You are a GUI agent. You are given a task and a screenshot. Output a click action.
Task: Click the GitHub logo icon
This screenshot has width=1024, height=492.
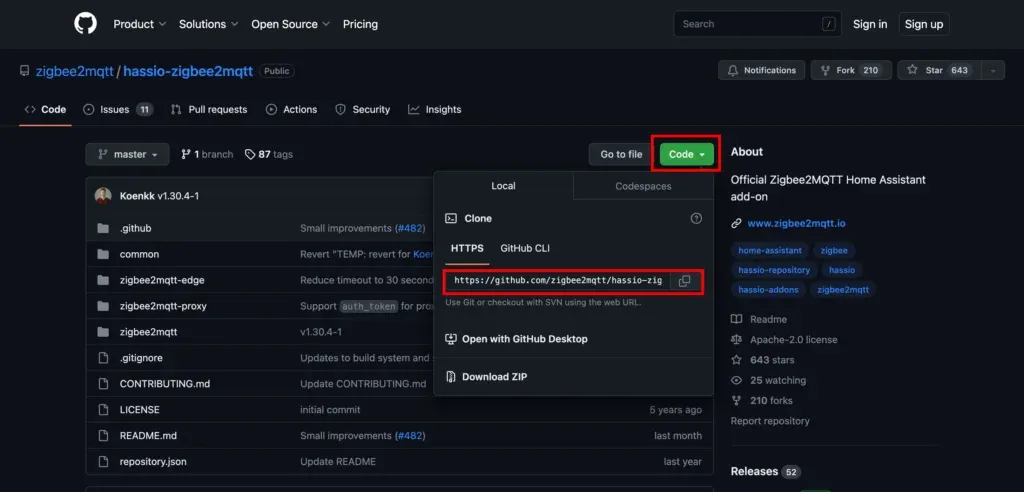[86, 24]
